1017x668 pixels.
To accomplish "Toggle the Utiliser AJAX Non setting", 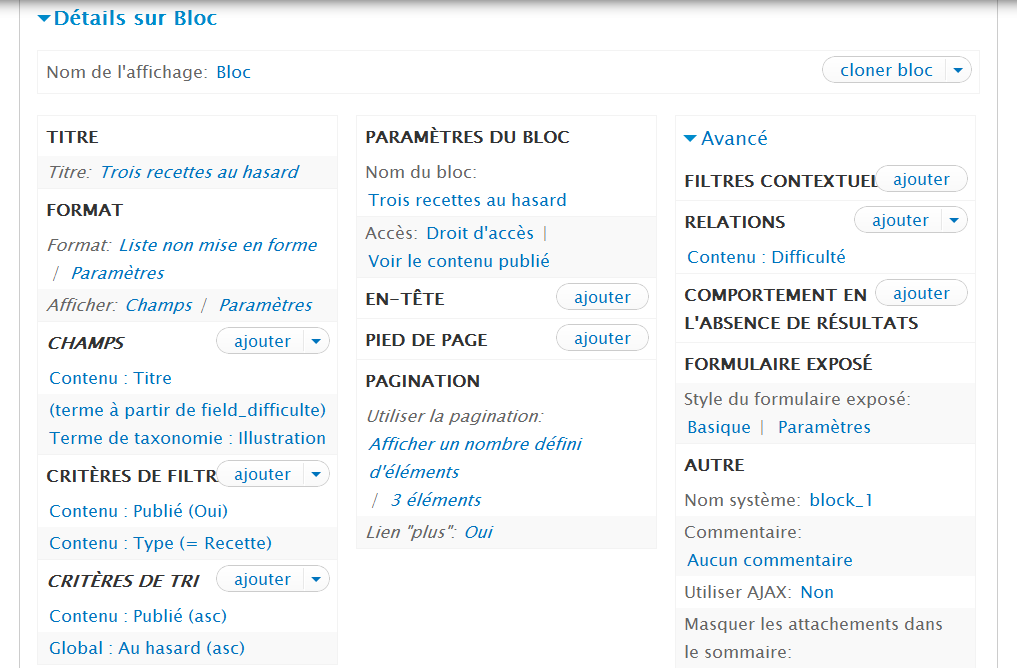I will click(817, 592).
